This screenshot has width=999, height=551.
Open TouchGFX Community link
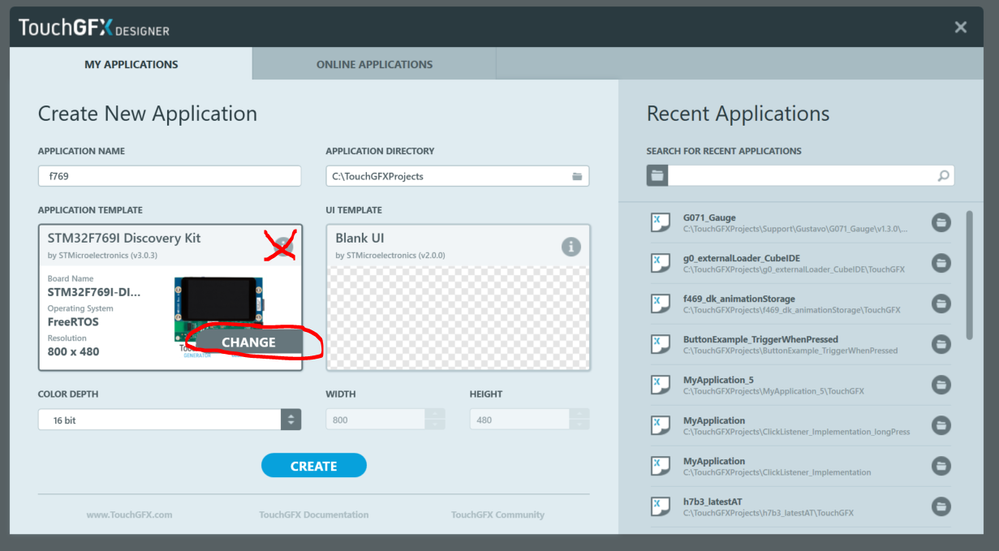[x=498, y=515]
